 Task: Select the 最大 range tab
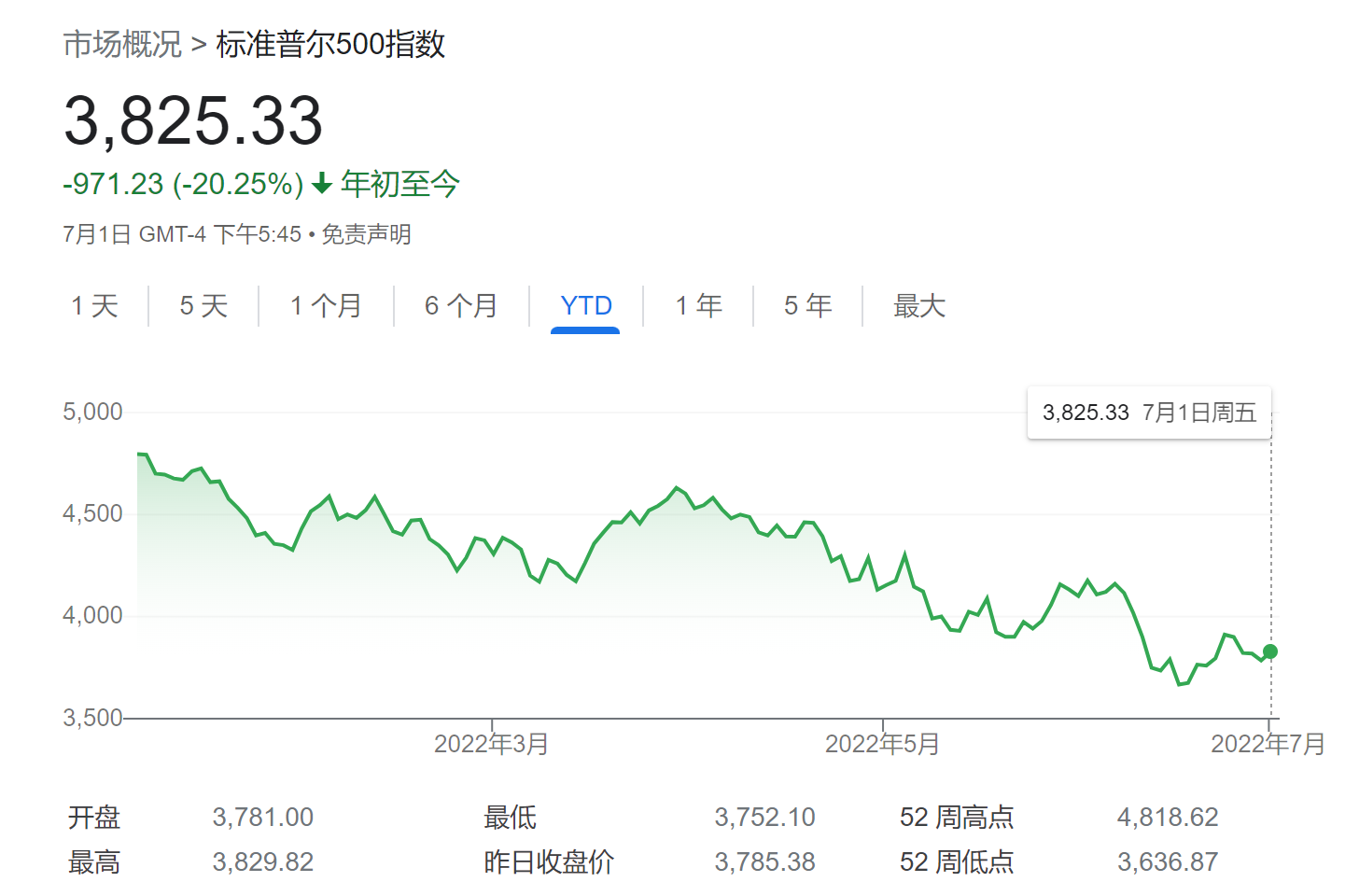pos(919,306)
